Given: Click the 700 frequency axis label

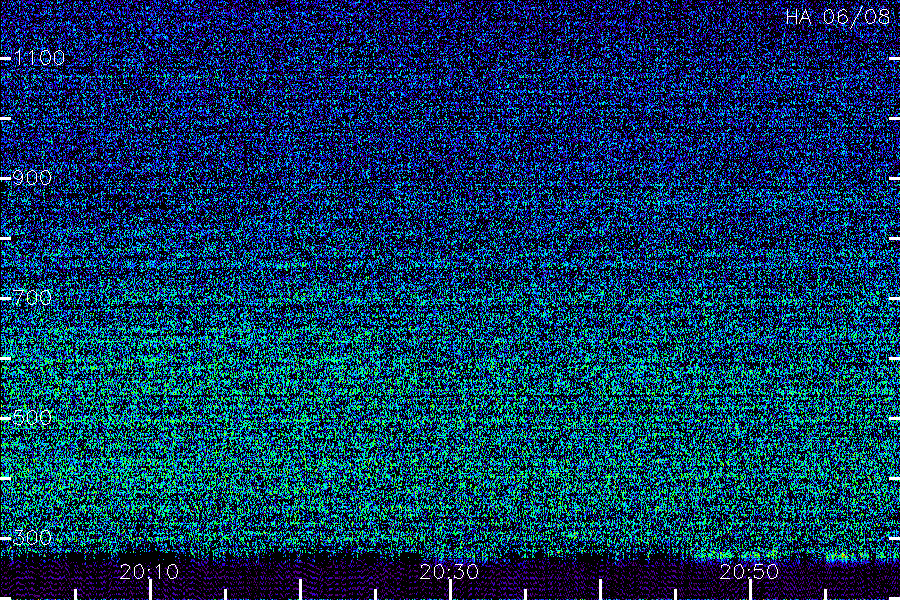Looking at the screenshot, I should coord(32,298).
